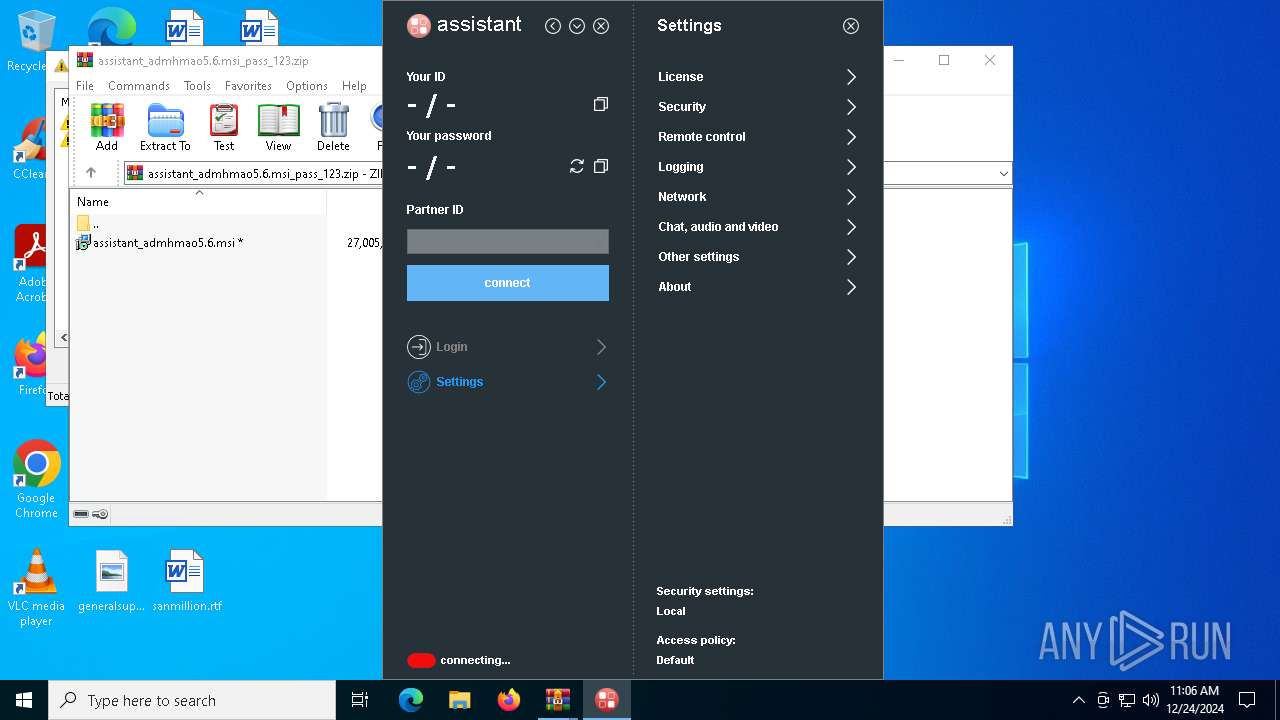Screen dimensions: 1280x720
Task: Click the View icon in WinRAR
Action: (278, 127)
